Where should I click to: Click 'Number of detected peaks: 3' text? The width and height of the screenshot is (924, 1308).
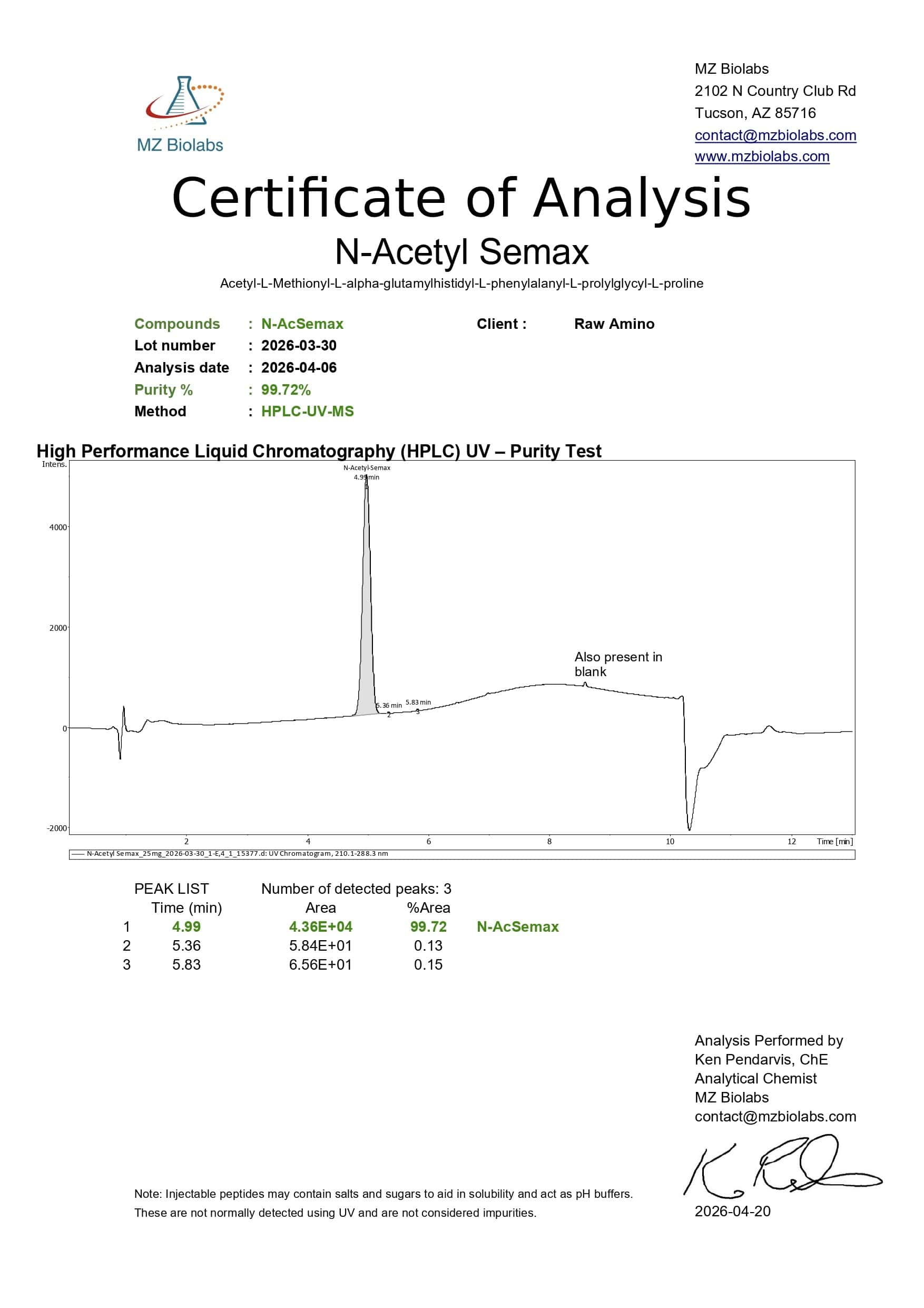(357, 889)
